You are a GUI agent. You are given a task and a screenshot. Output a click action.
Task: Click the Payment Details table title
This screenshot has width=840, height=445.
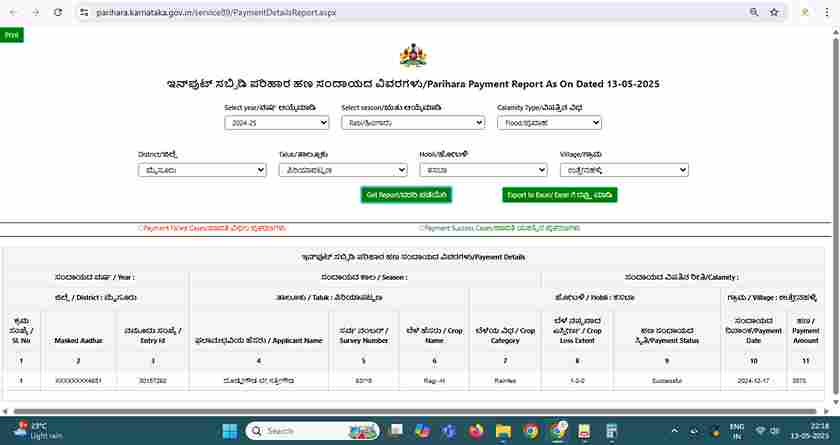(413, 257)
